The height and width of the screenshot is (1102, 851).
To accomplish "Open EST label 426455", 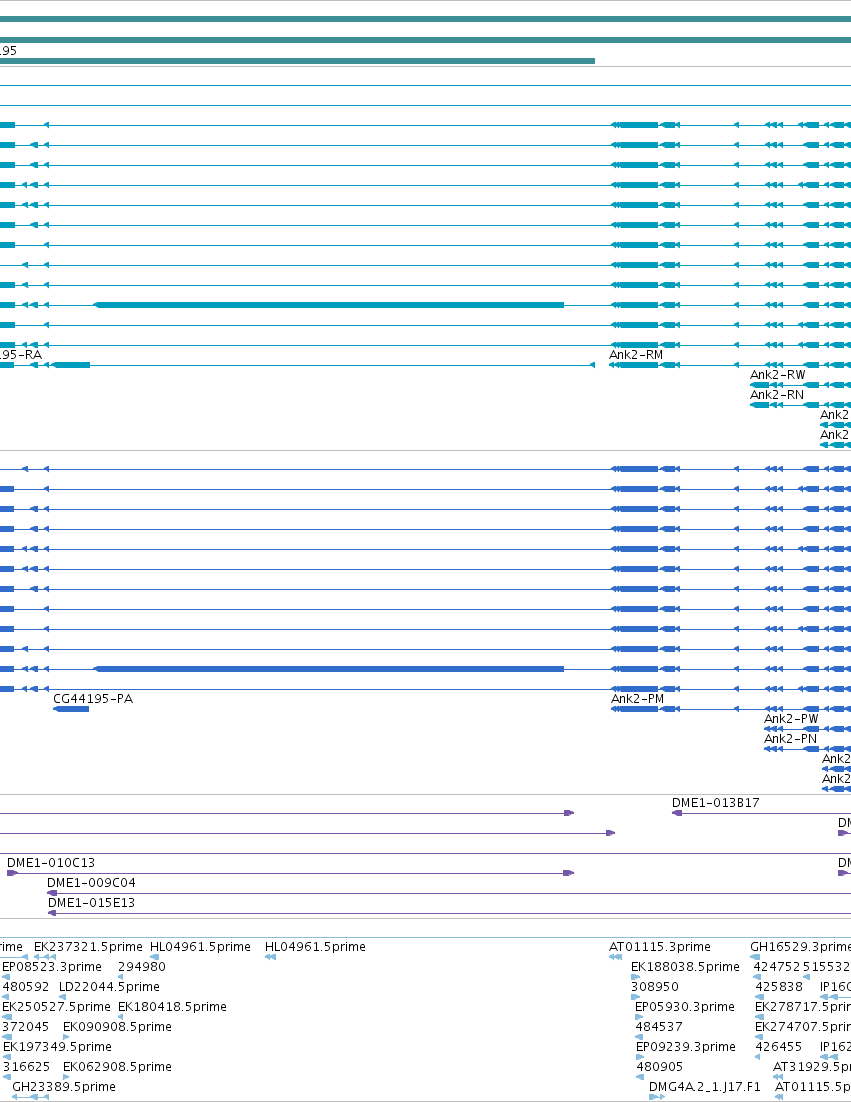I will 779,1046.
